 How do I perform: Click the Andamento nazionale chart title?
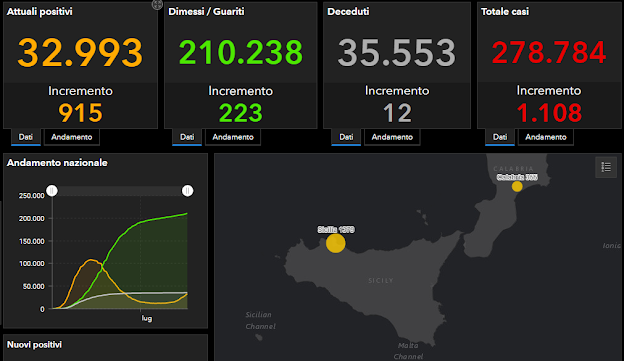(x=57, y=163)
